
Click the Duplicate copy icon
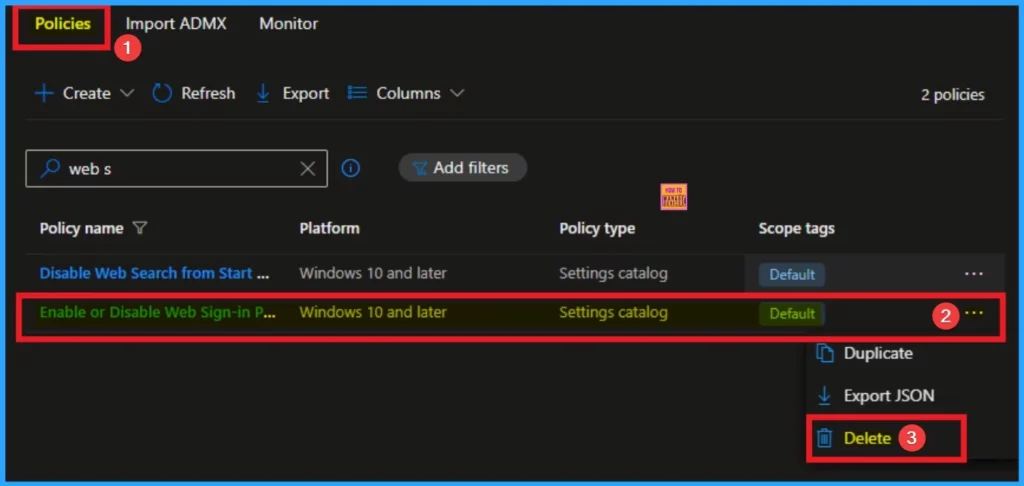click(825, 353)
